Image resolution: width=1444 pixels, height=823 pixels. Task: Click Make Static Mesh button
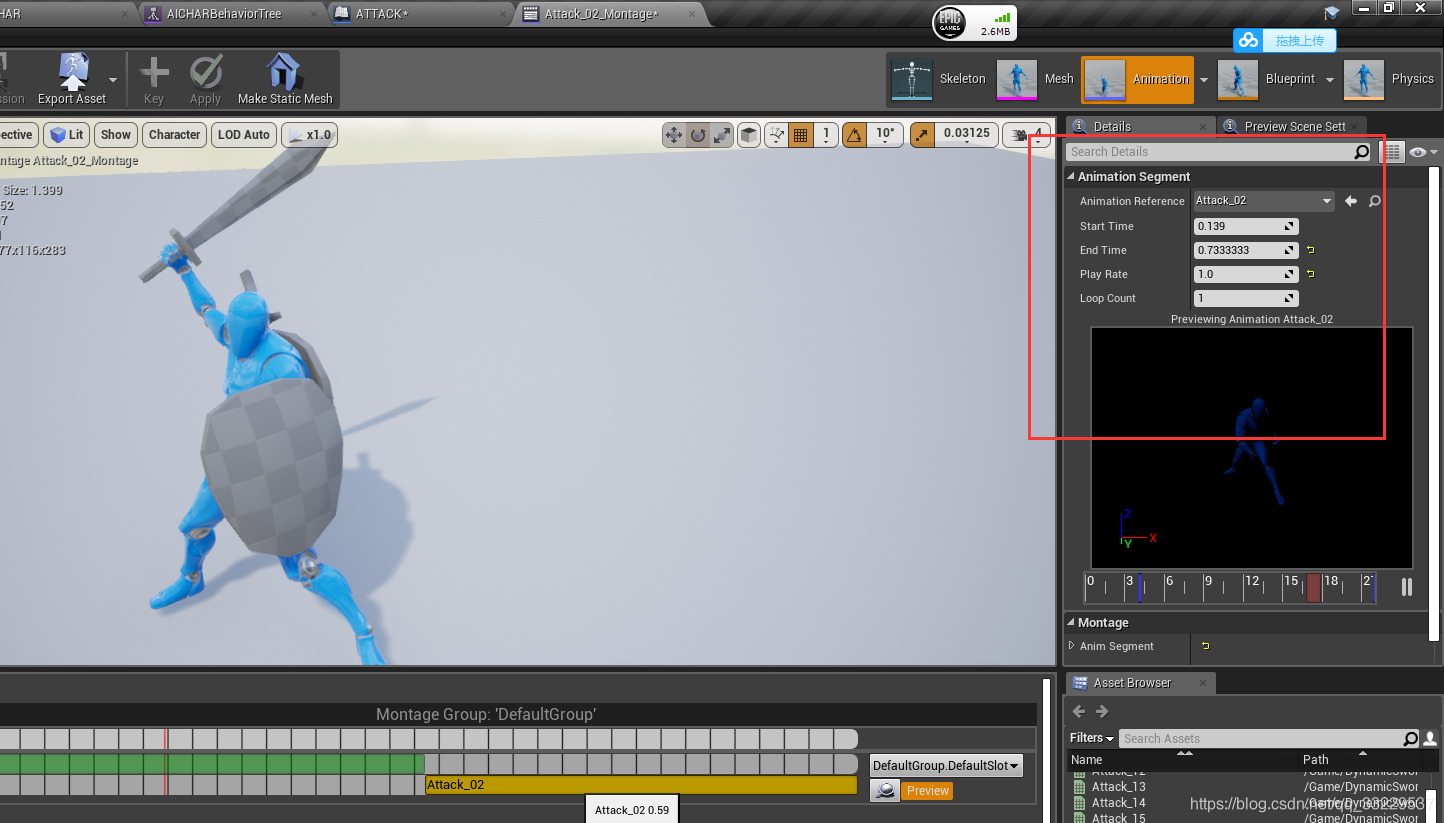click(x=285, y=80)
